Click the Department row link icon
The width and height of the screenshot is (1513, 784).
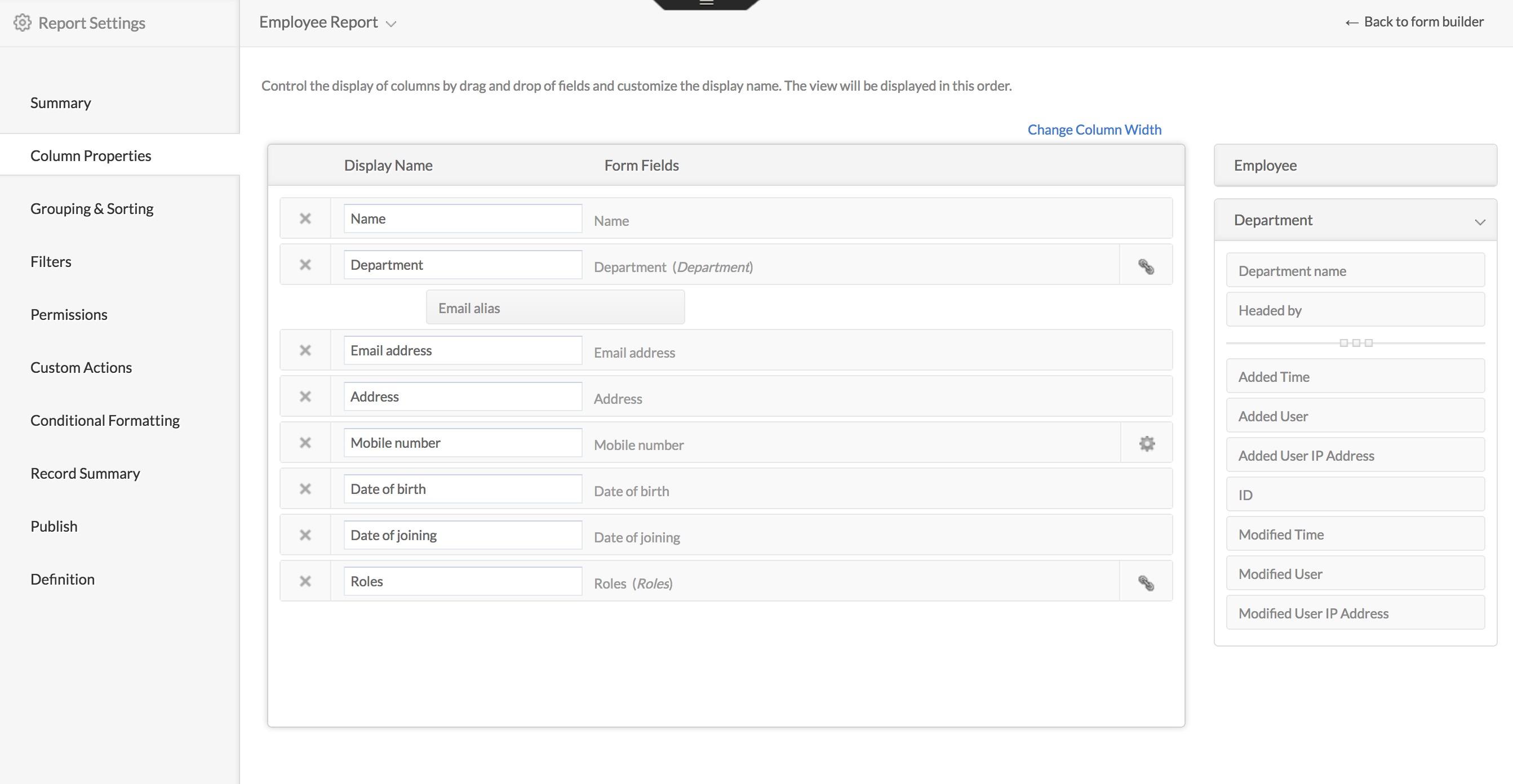point(1146,266)
